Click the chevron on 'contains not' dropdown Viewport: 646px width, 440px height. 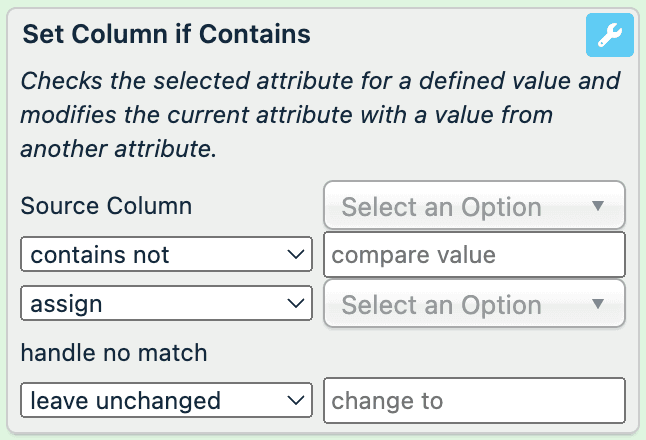coord(295,255)
